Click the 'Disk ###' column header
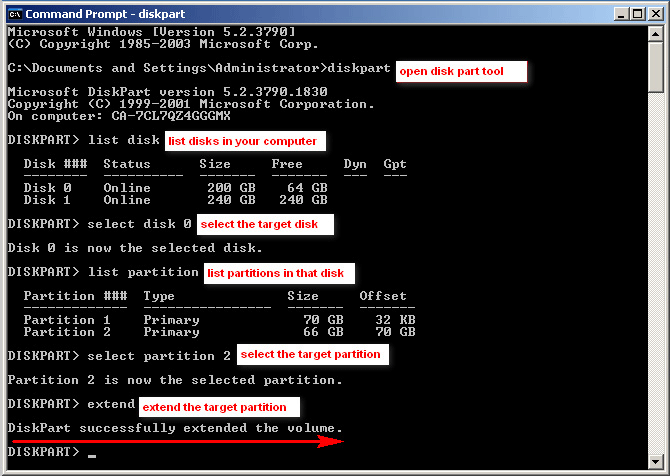 click(56, 164)
